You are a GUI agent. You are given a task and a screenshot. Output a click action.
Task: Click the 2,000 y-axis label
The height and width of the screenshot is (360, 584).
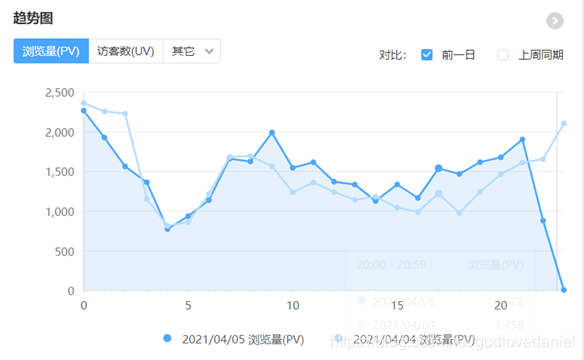point(60,132)
